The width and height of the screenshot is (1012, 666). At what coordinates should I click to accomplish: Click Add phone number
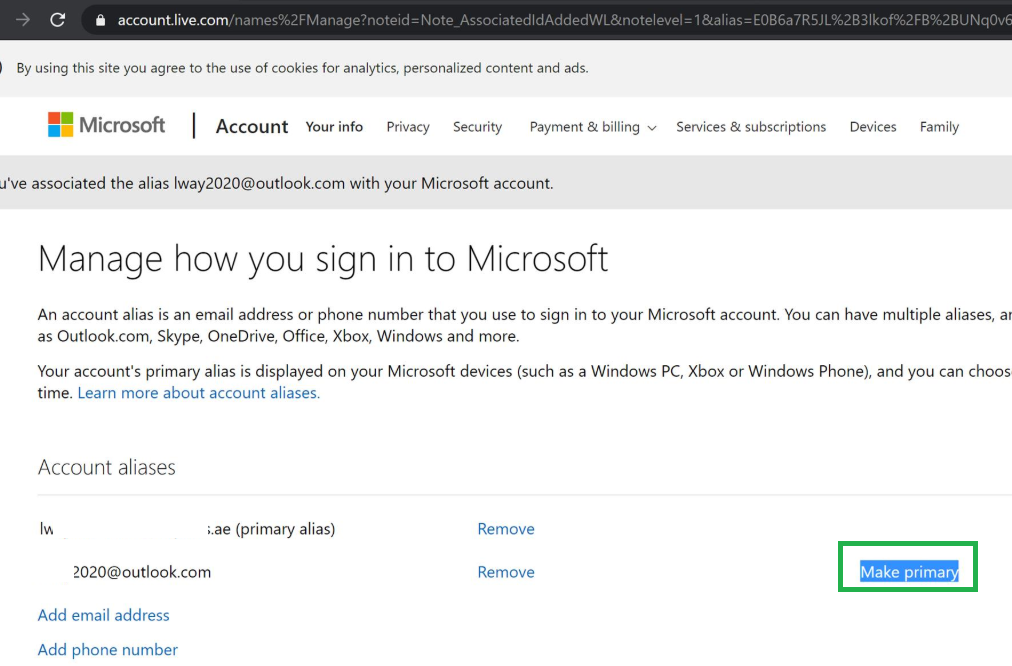point(108,649)
